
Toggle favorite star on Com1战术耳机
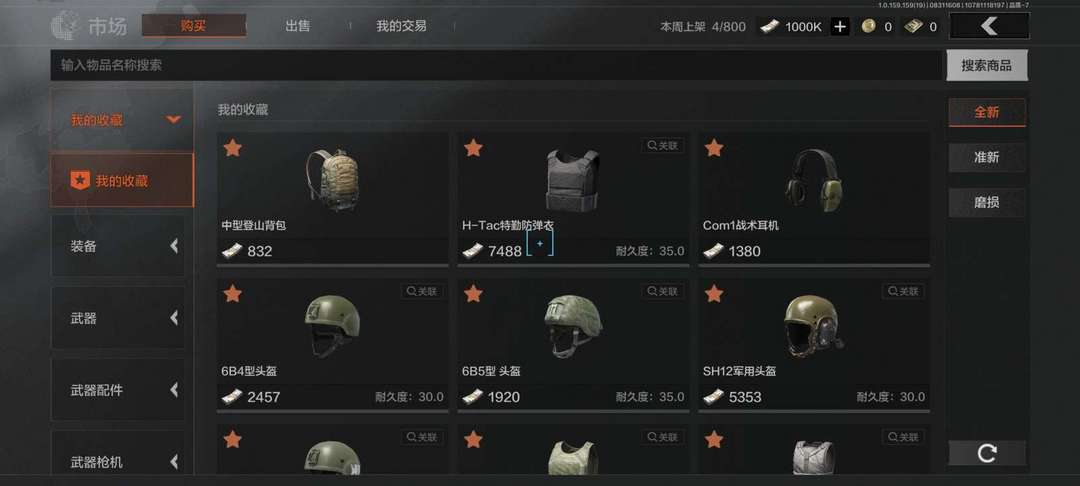(714, 148)
